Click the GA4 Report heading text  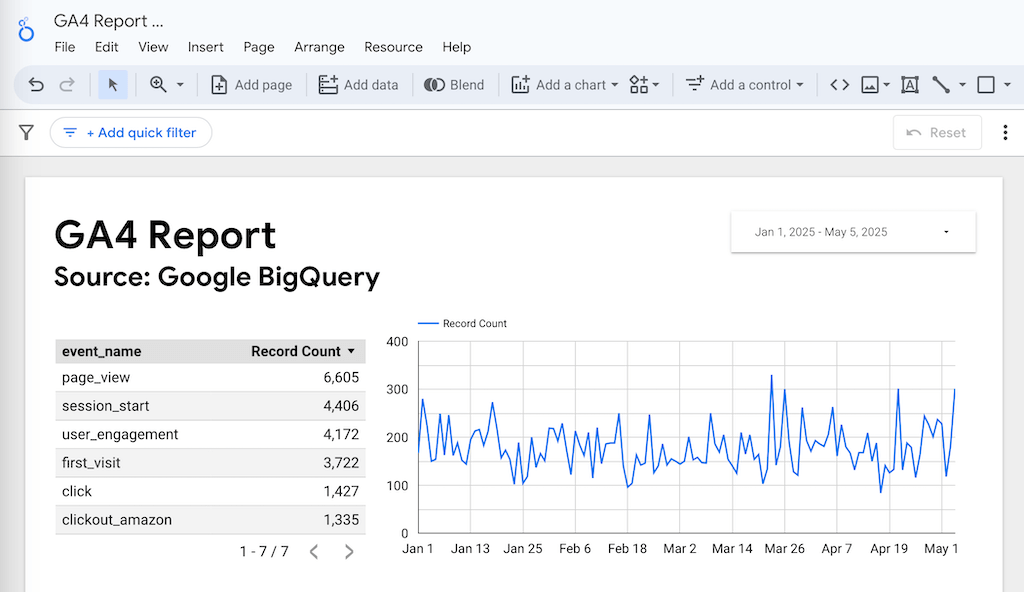click(x=165, y=235)
